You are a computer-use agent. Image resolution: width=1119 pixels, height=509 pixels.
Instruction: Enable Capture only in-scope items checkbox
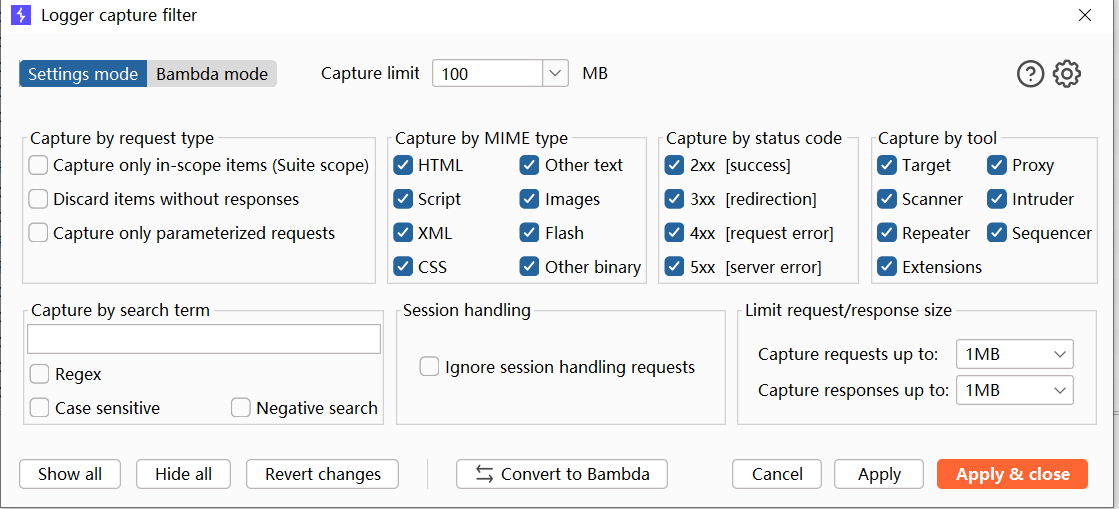tap(39, 165)
